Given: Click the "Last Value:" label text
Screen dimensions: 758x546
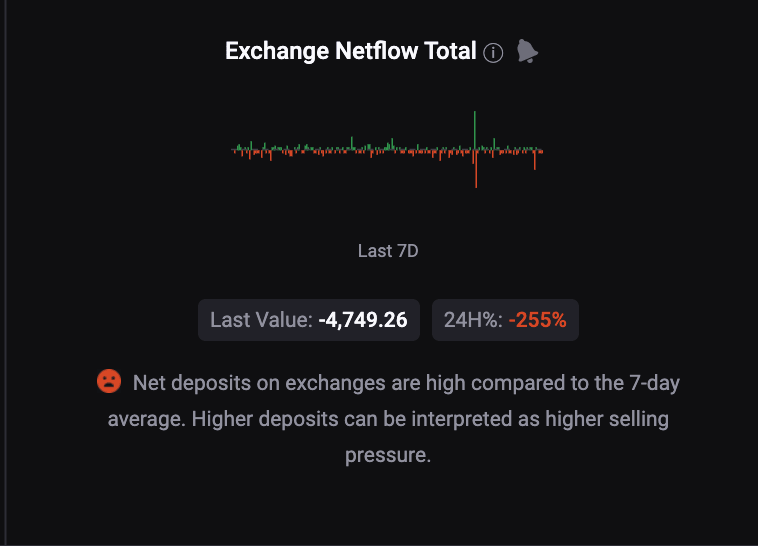Looking at the screenshot, I should pos(261,320).
